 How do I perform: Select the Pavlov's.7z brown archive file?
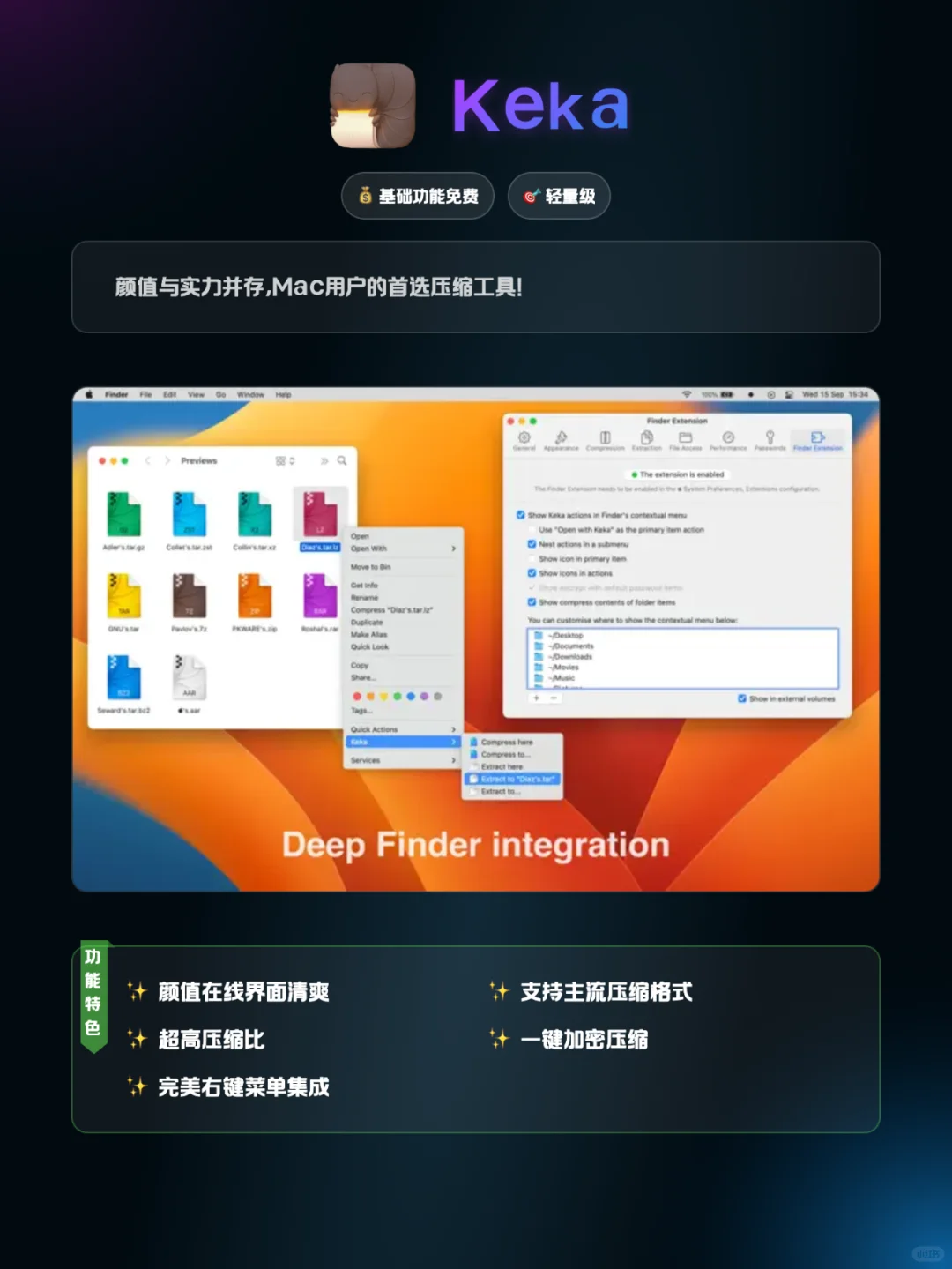pyautogui.click(x=189, y=596)
